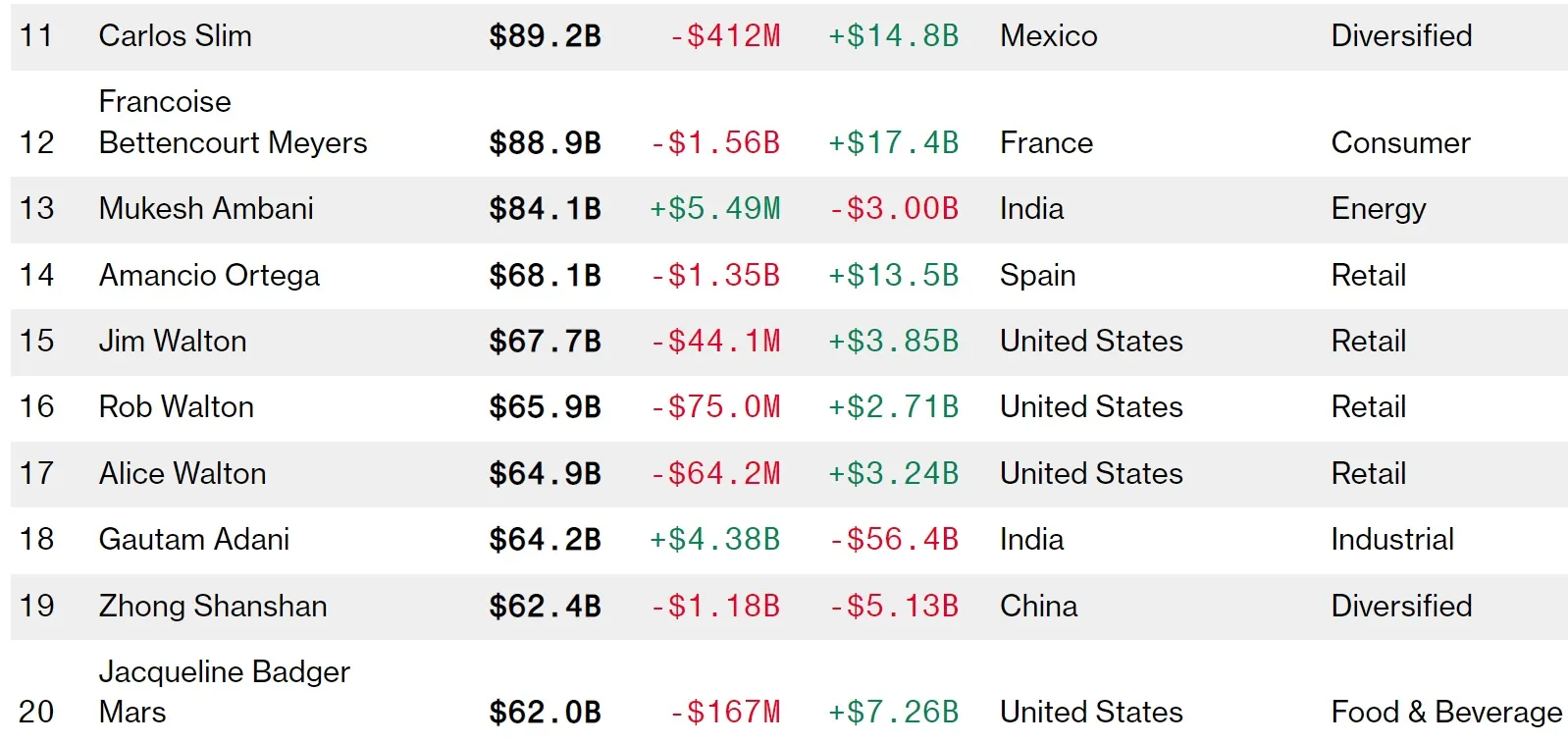The width and height of the screenshot is (1568, 744).
Task: Select Zhong Shanshan's name
Action: 213,607
